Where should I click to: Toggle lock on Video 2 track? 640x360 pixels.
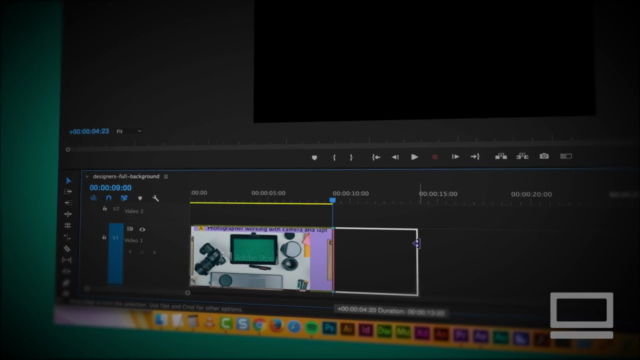pos(105,209)
